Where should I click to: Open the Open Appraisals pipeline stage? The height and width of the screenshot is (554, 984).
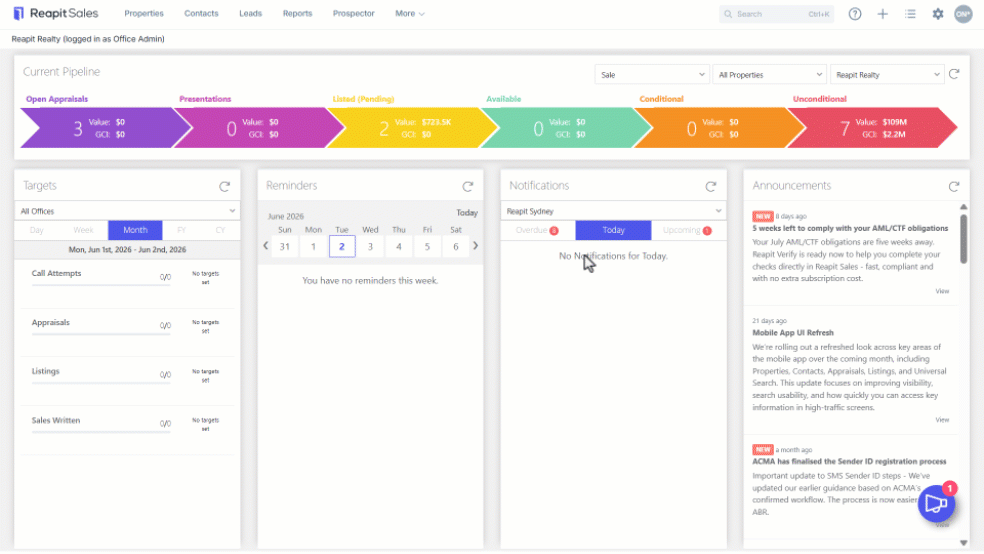click(106, 127)
